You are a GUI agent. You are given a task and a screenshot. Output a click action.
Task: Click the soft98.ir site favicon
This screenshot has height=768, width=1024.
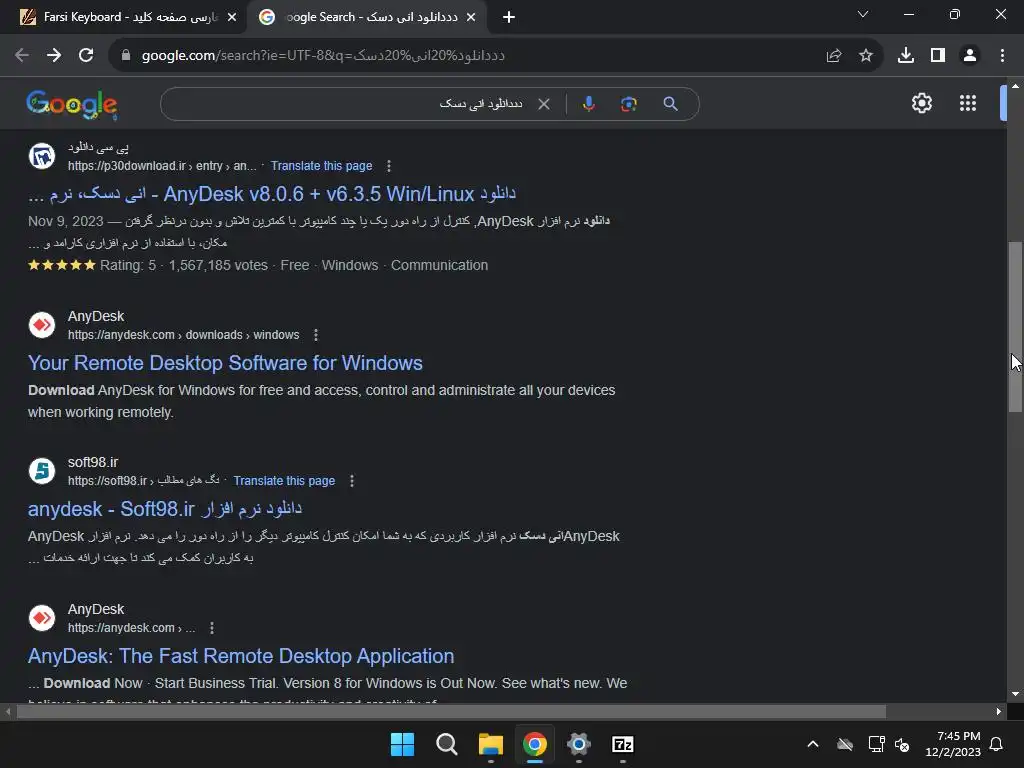[42, 471]
